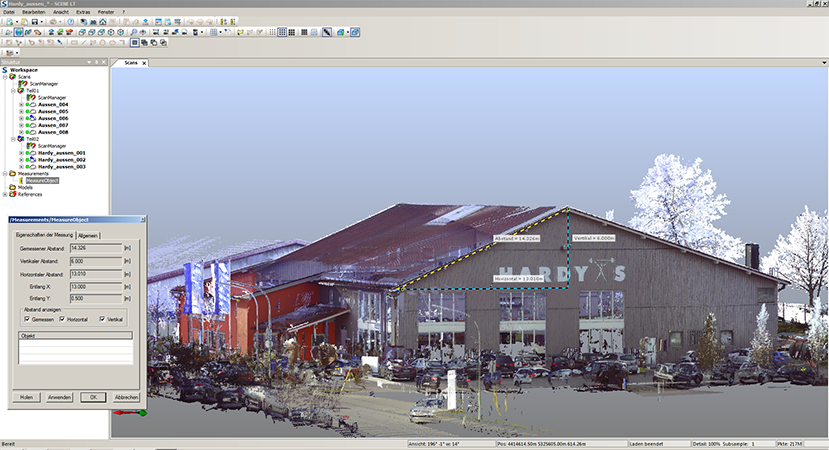Click the light blue grid icon
This screenshot has width=829, height=450.
point(314,32)
